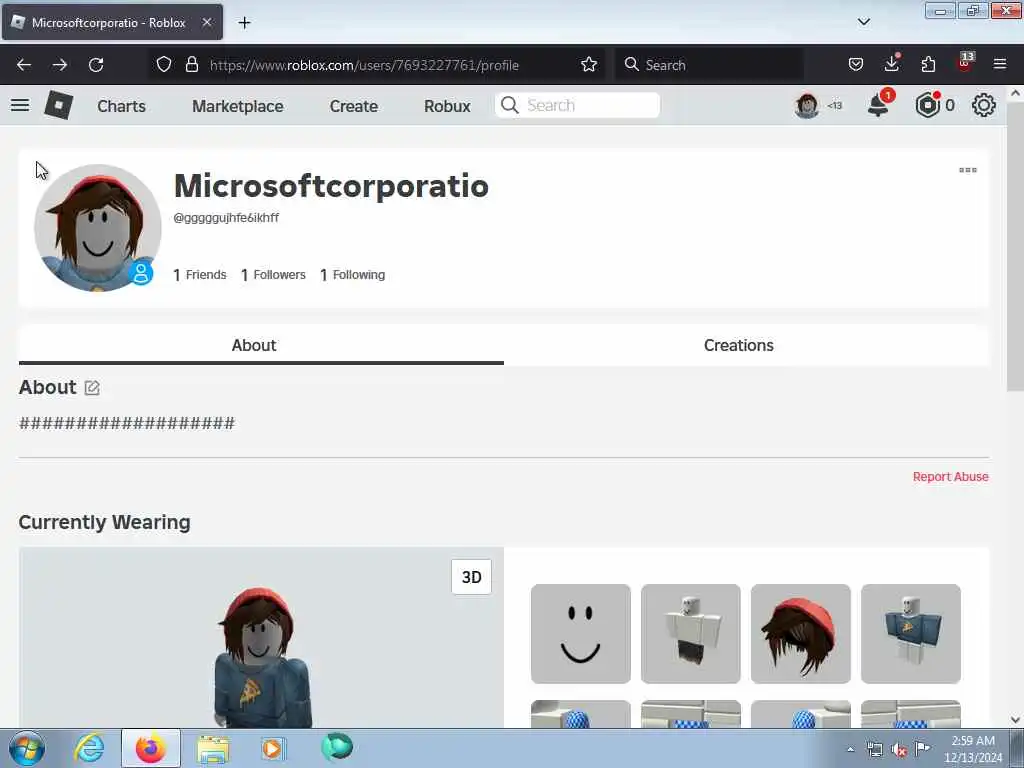
Task: Click the green round app taskbar icon
Action: [x=337, y=747]
